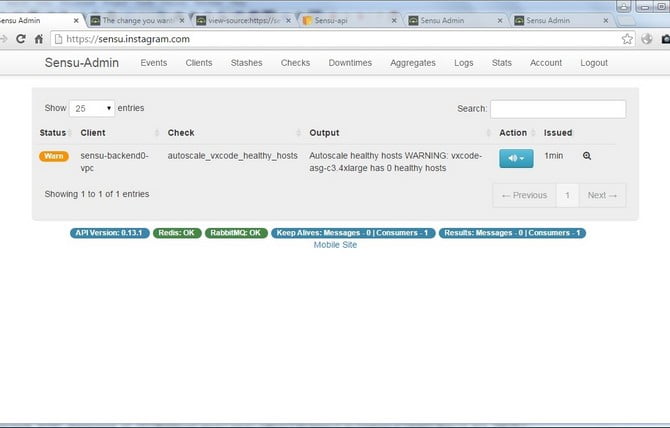Open the Show entries count dropdown
The height and width of the screenshot is (428, 670).
(x=92, y=108)
